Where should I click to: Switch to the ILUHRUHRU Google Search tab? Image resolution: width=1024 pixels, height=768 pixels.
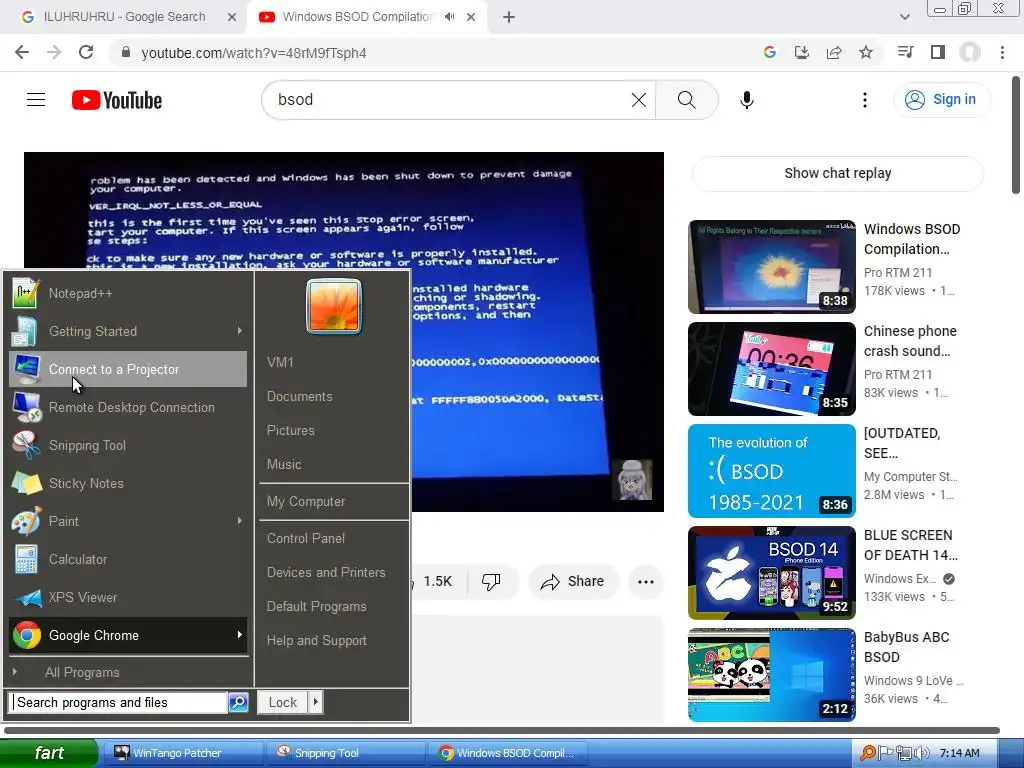(x=124, y=17)
